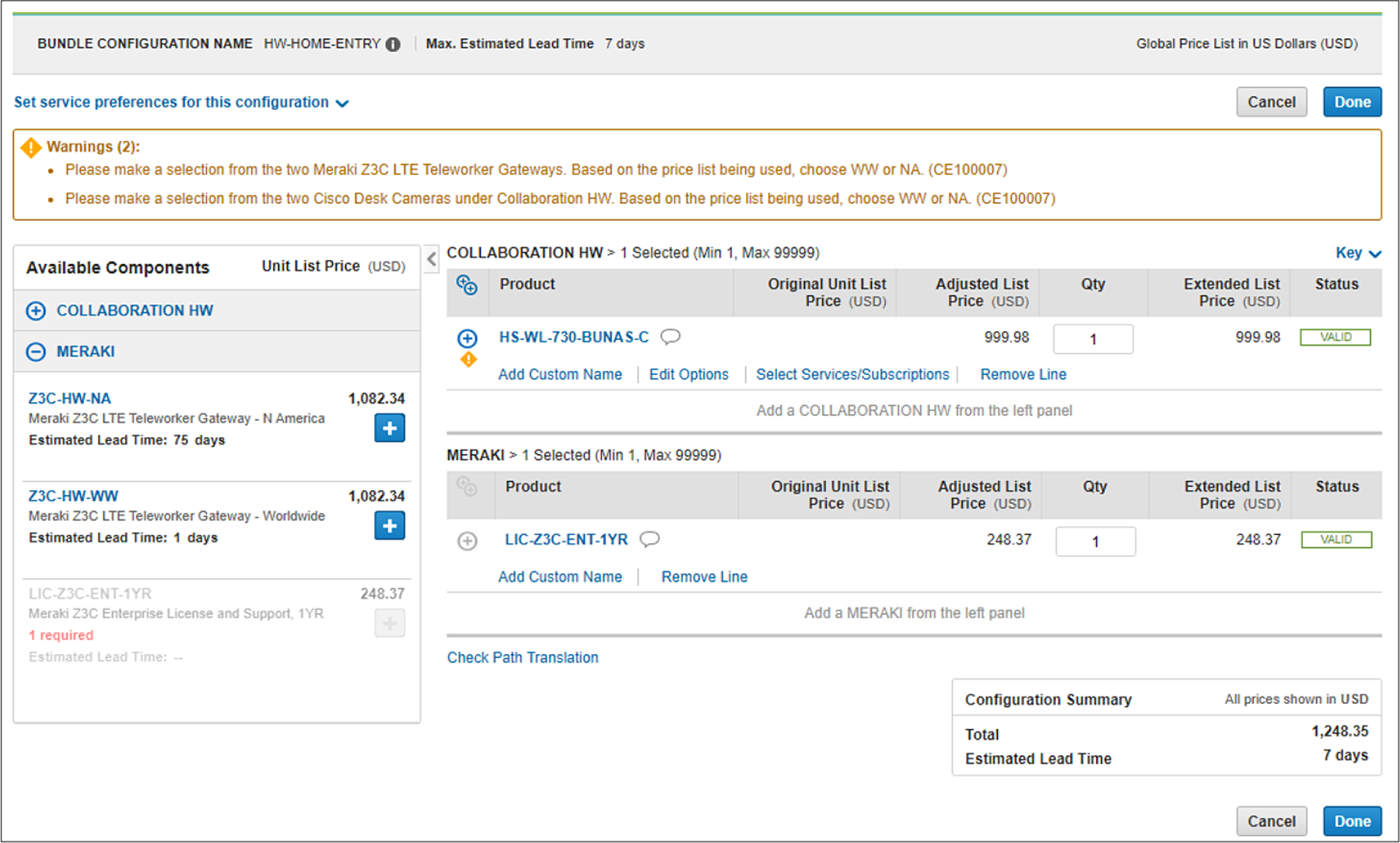This screenshot has width=1400, height=843.
Task: Remove the HS-WL-730-BUNAS-C line
Action: click(1024, 374)
